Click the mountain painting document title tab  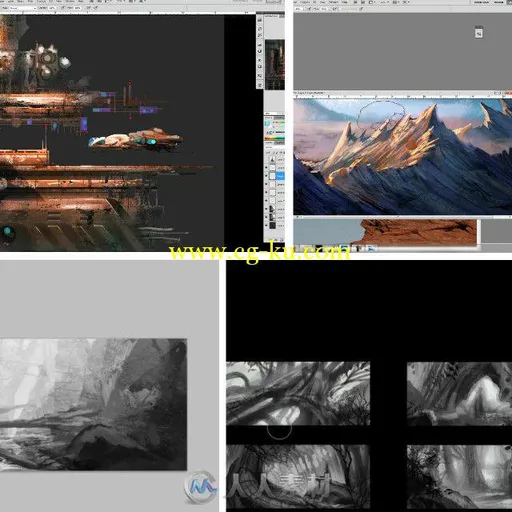(310, 93)
